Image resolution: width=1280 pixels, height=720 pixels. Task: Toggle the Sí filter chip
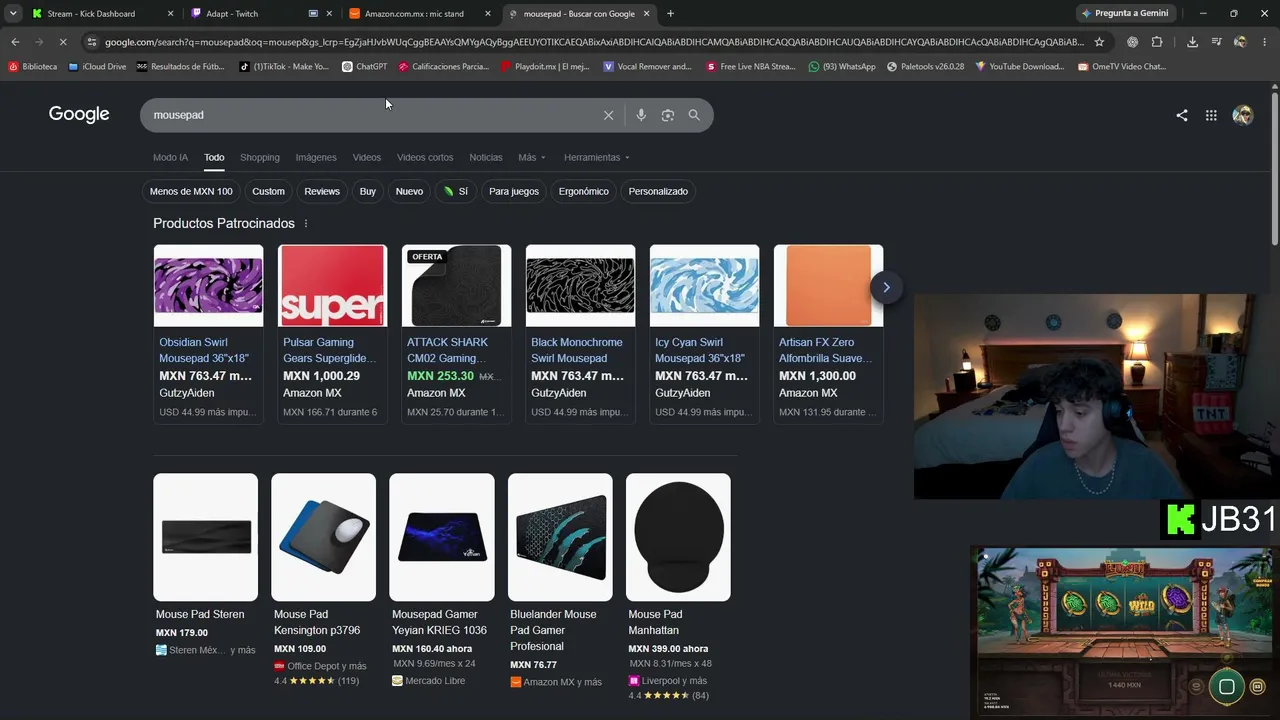tap(456, 191)
